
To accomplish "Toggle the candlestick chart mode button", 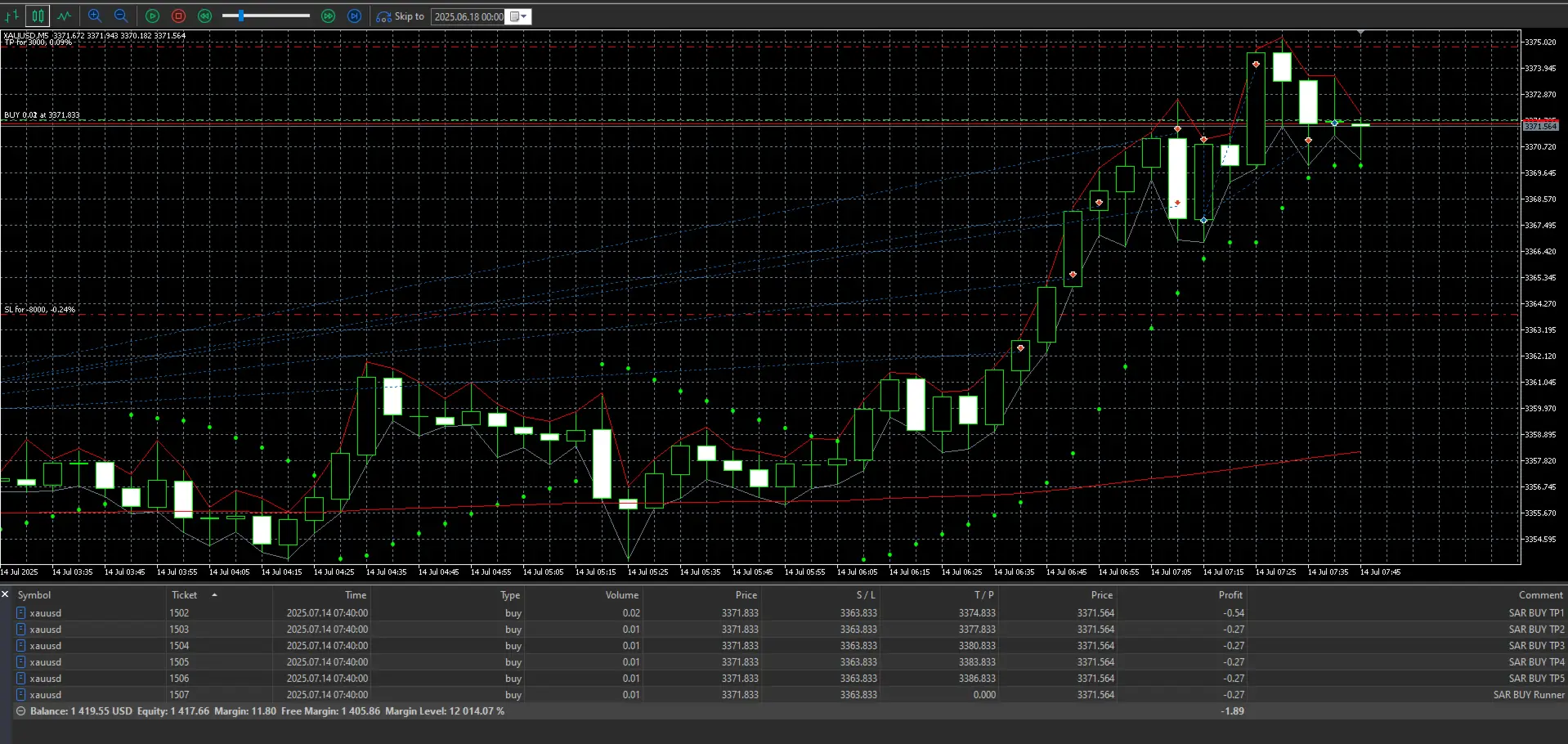I will pos(38,16).
